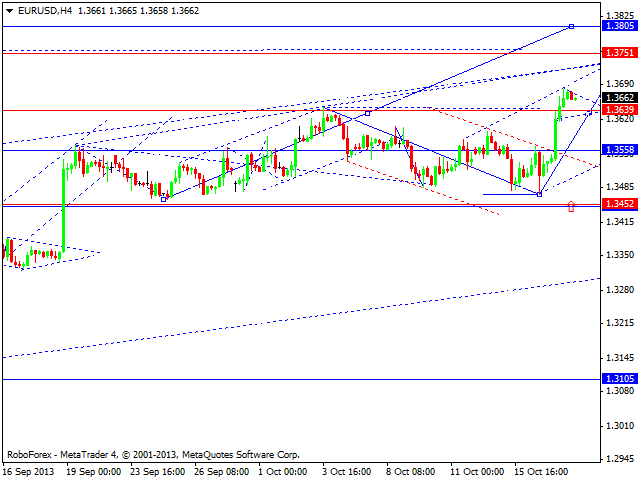Select the 1.3105 blue price label

pos(620,379)
